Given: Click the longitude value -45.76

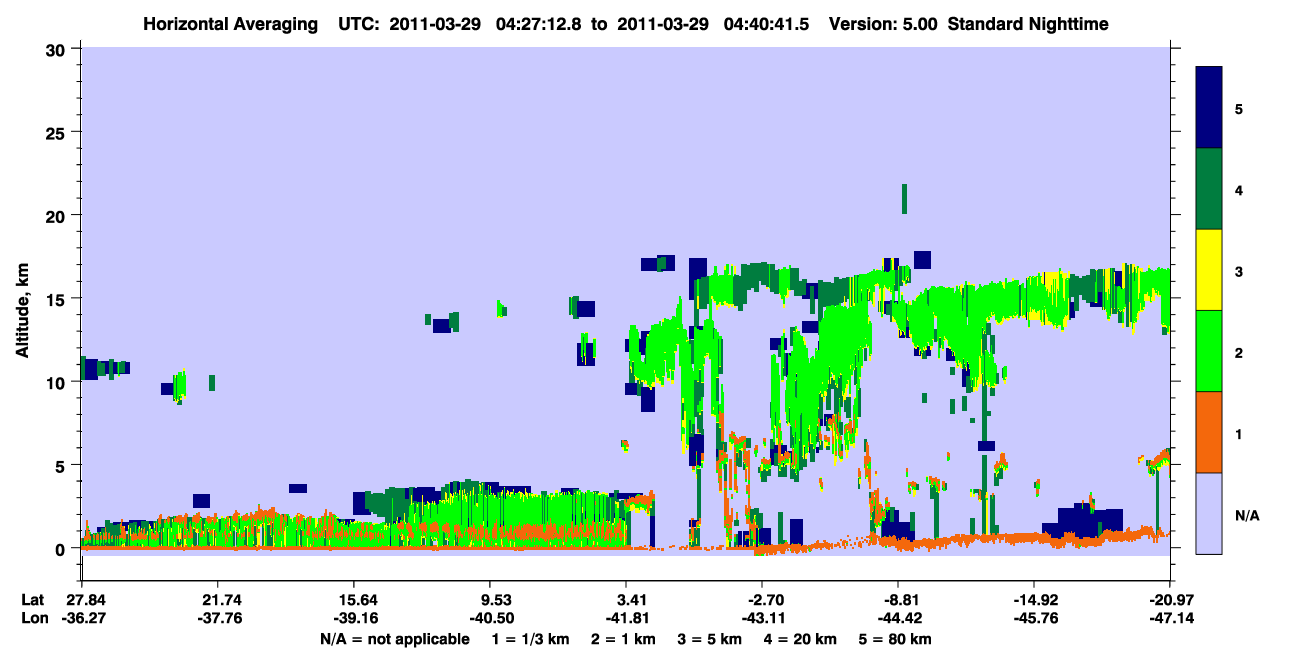Looking at the screenshot, I should point(1035,619).
